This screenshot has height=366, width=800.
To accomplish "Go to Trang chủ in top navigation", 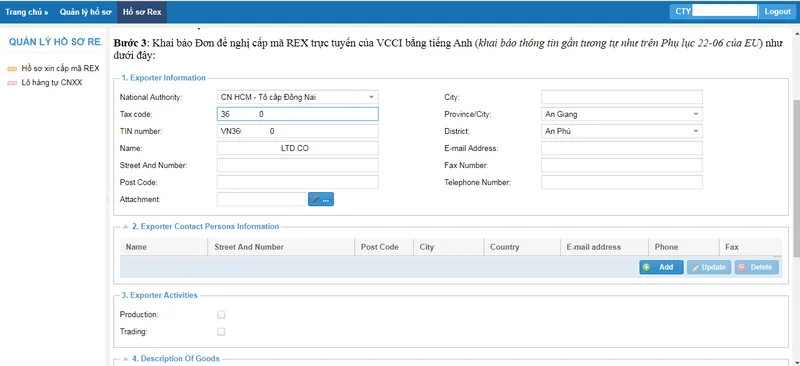I will (x=27, y=12).
